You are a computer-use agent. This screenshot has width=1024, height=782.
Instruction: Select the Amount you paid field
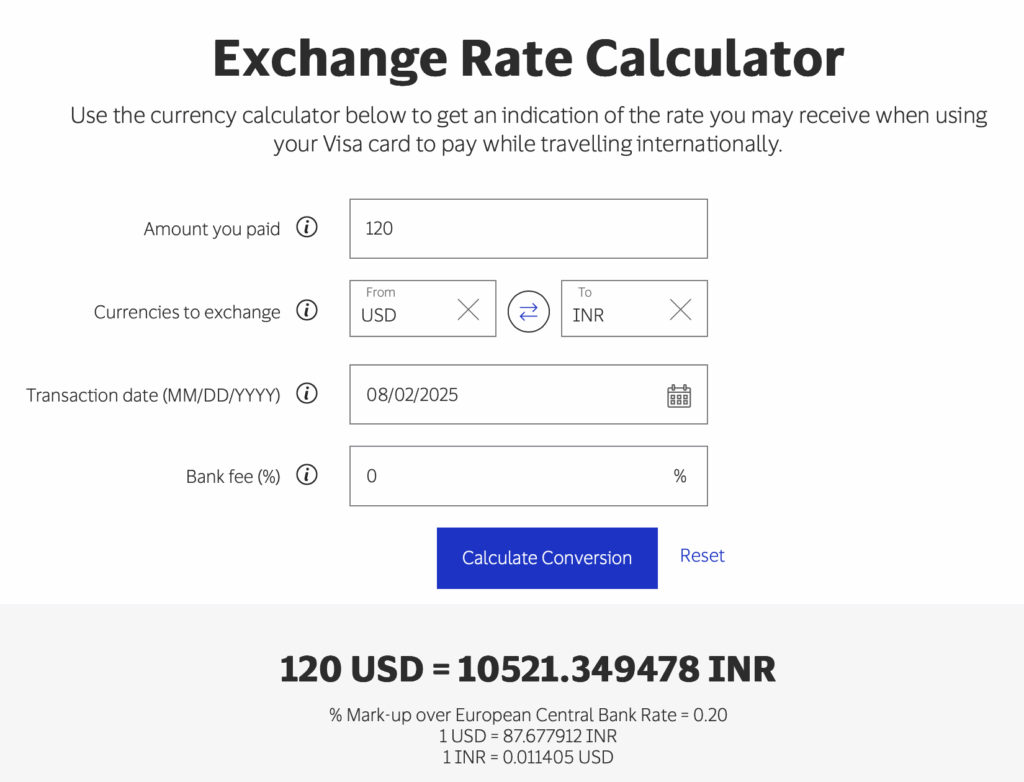[x=528, y=228]
